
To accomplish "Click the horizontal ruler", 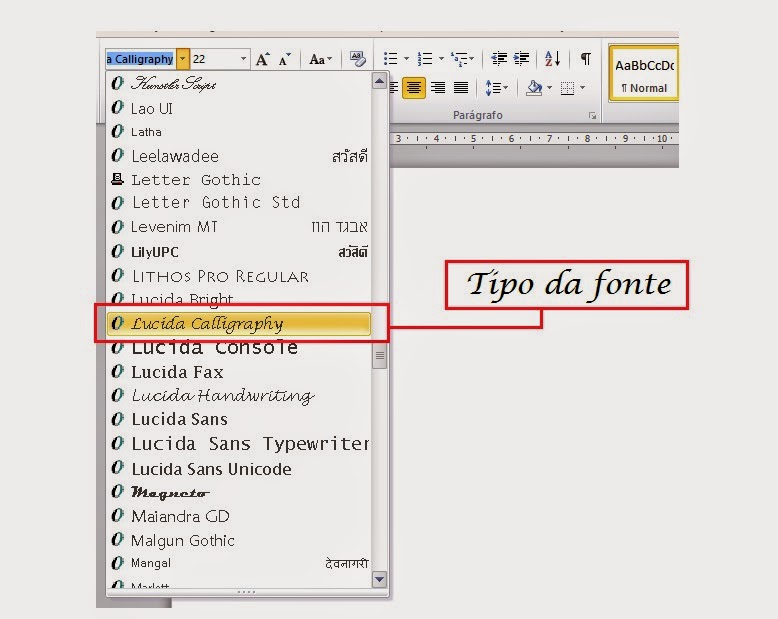I will (x=534, y=139).
